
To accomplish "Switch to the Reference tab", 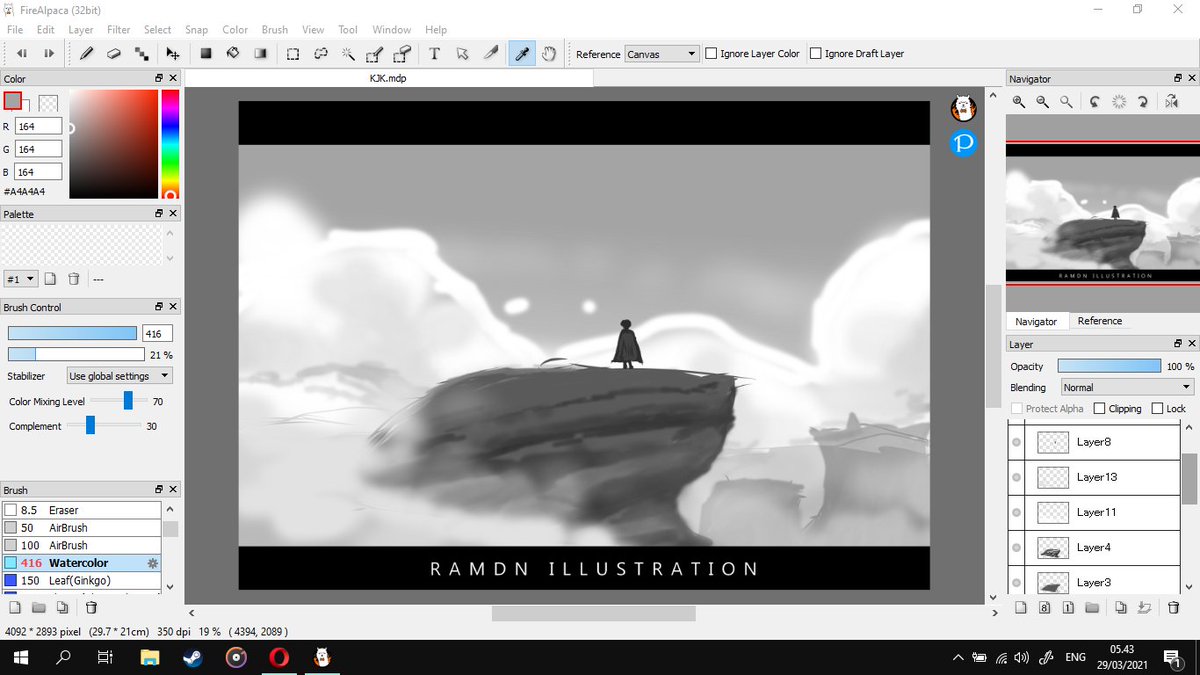I will tap(1099, 321).
